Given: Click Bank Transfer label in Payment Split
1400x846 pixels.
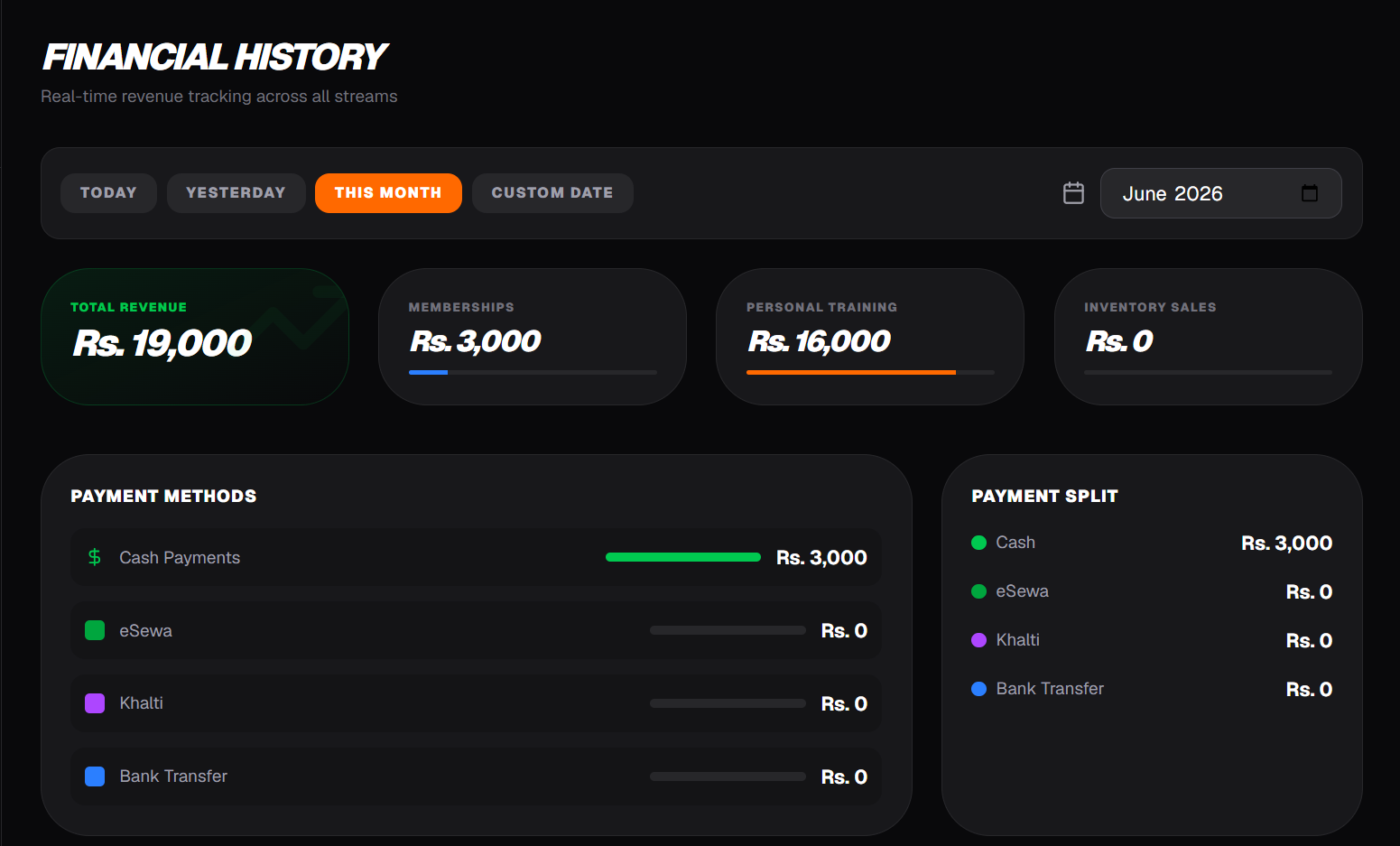Looking at the screenshot, I should coord(1050,689).
